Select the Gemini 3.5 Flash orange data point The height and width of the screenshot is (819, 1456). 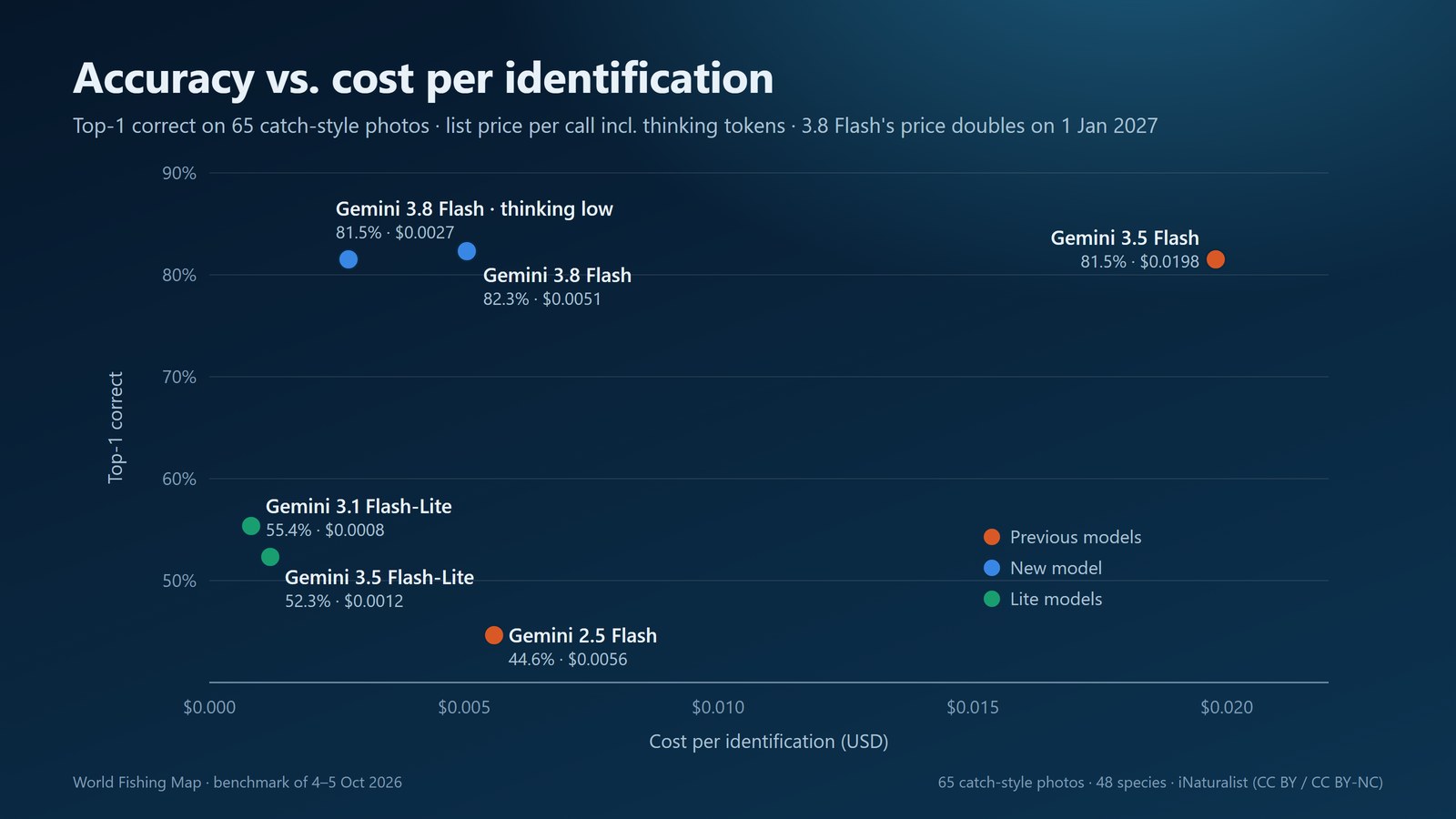click(1216, 259)
